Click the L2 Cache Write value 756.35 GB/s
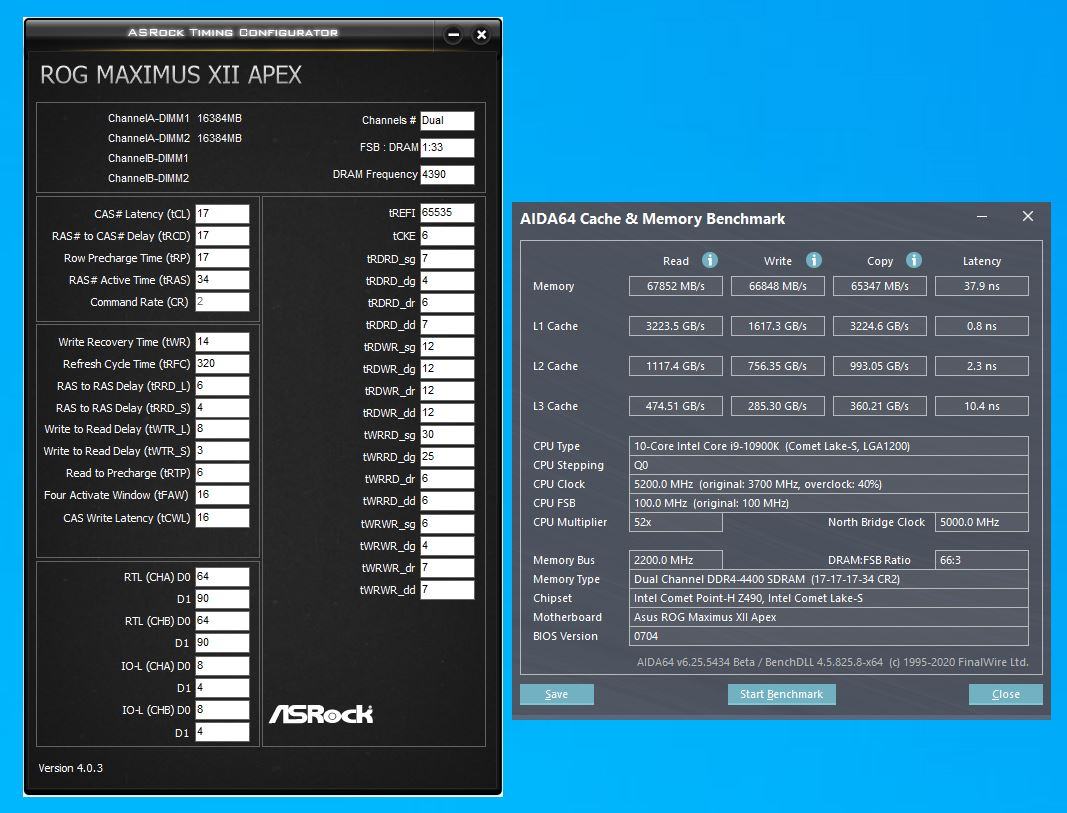Screen dimensions: 1067x813 pyautogui.click(x=778, y=366)
